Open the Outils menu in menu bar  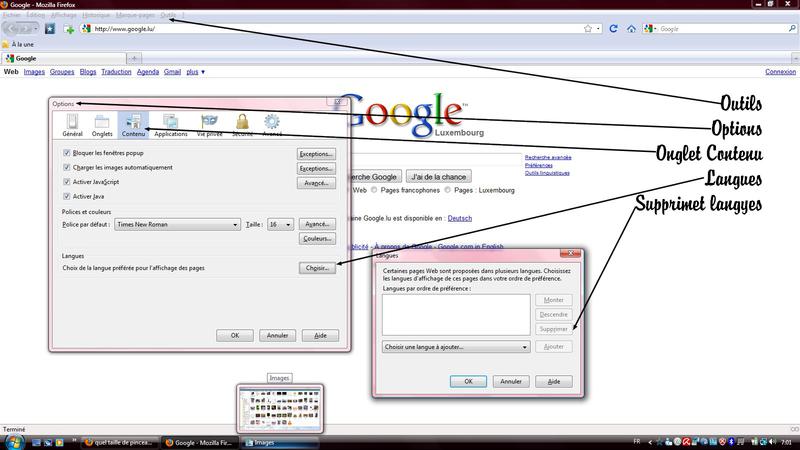[168, 16]
